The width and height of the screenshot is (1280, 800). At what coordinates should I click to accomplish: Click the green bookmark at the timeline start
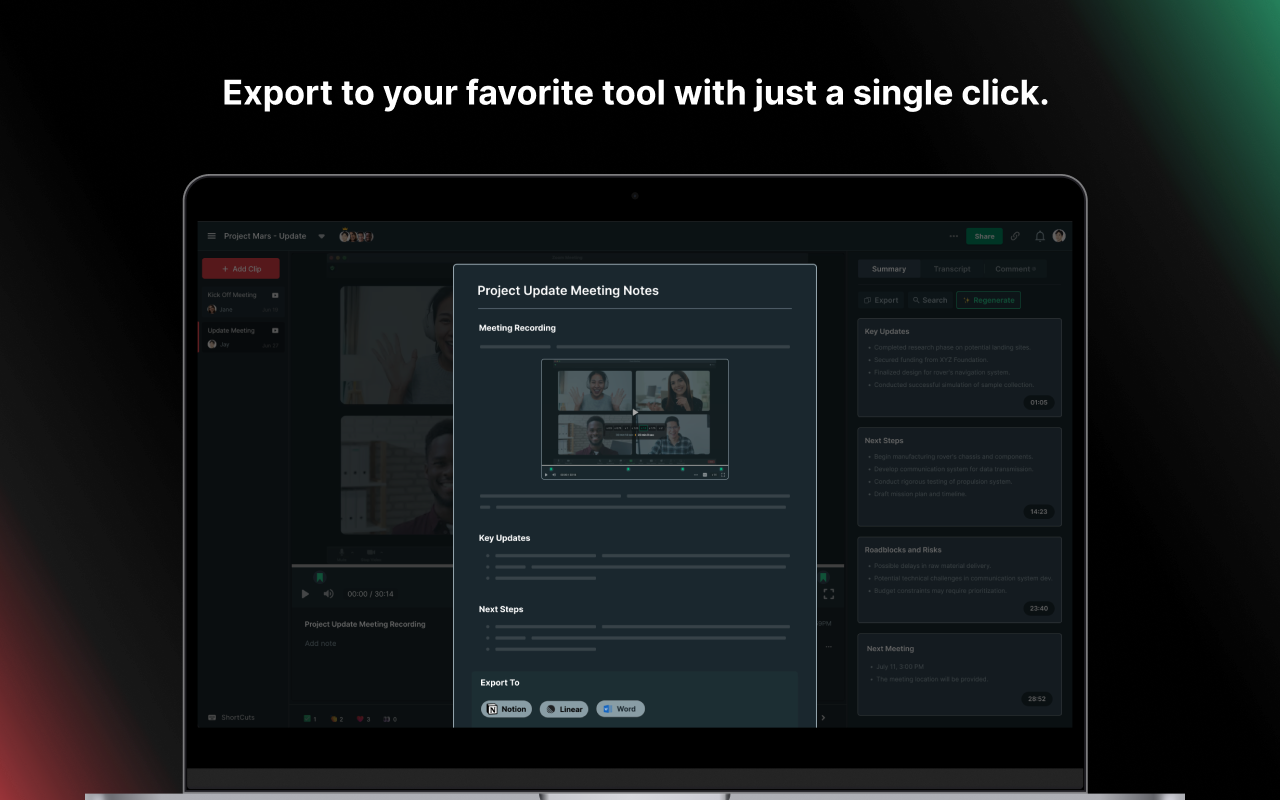point(320,577)
